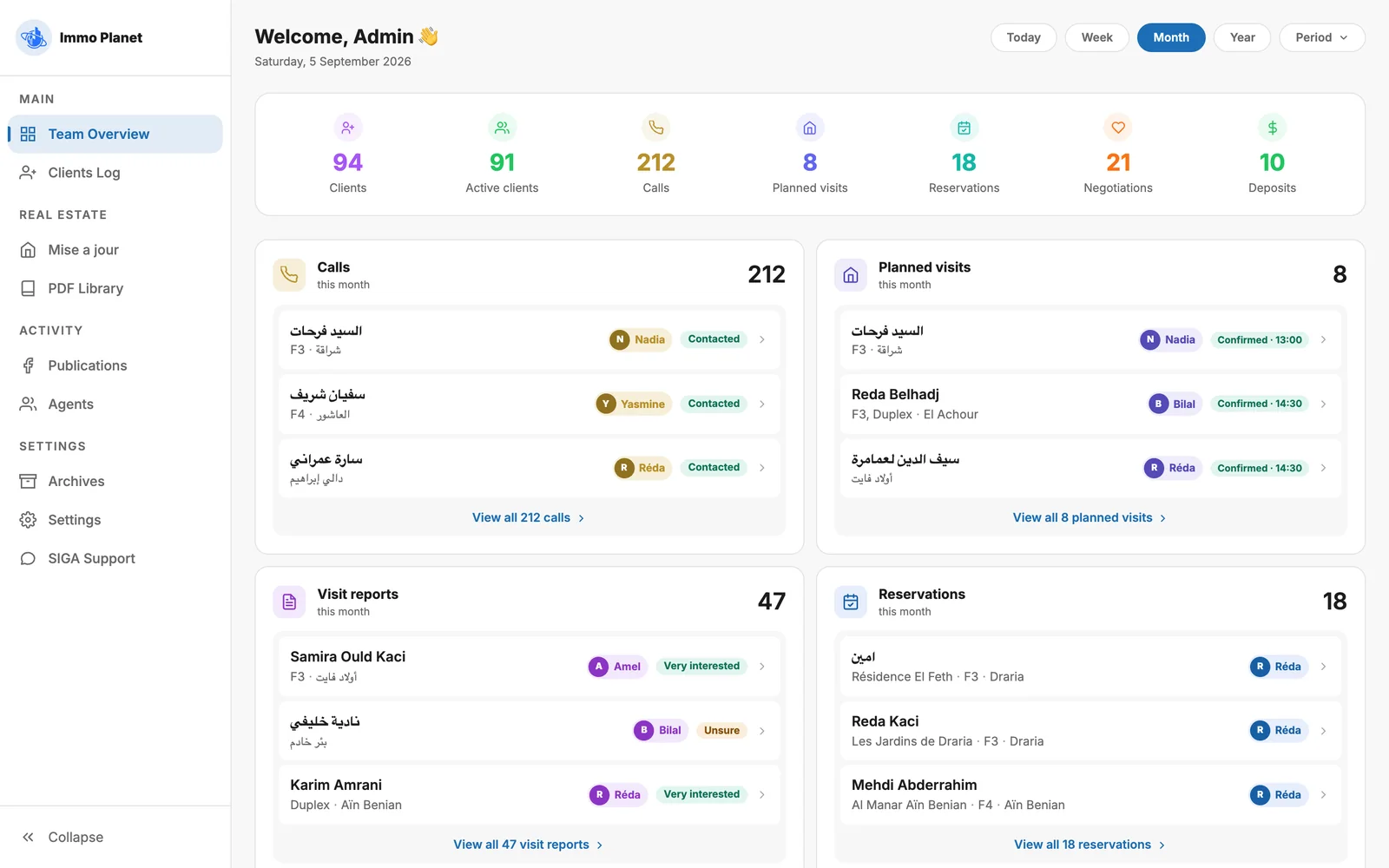1389x868 pixels.
Task: Click the double-chevron Collapse icon
Action: [x=28, y=837]
